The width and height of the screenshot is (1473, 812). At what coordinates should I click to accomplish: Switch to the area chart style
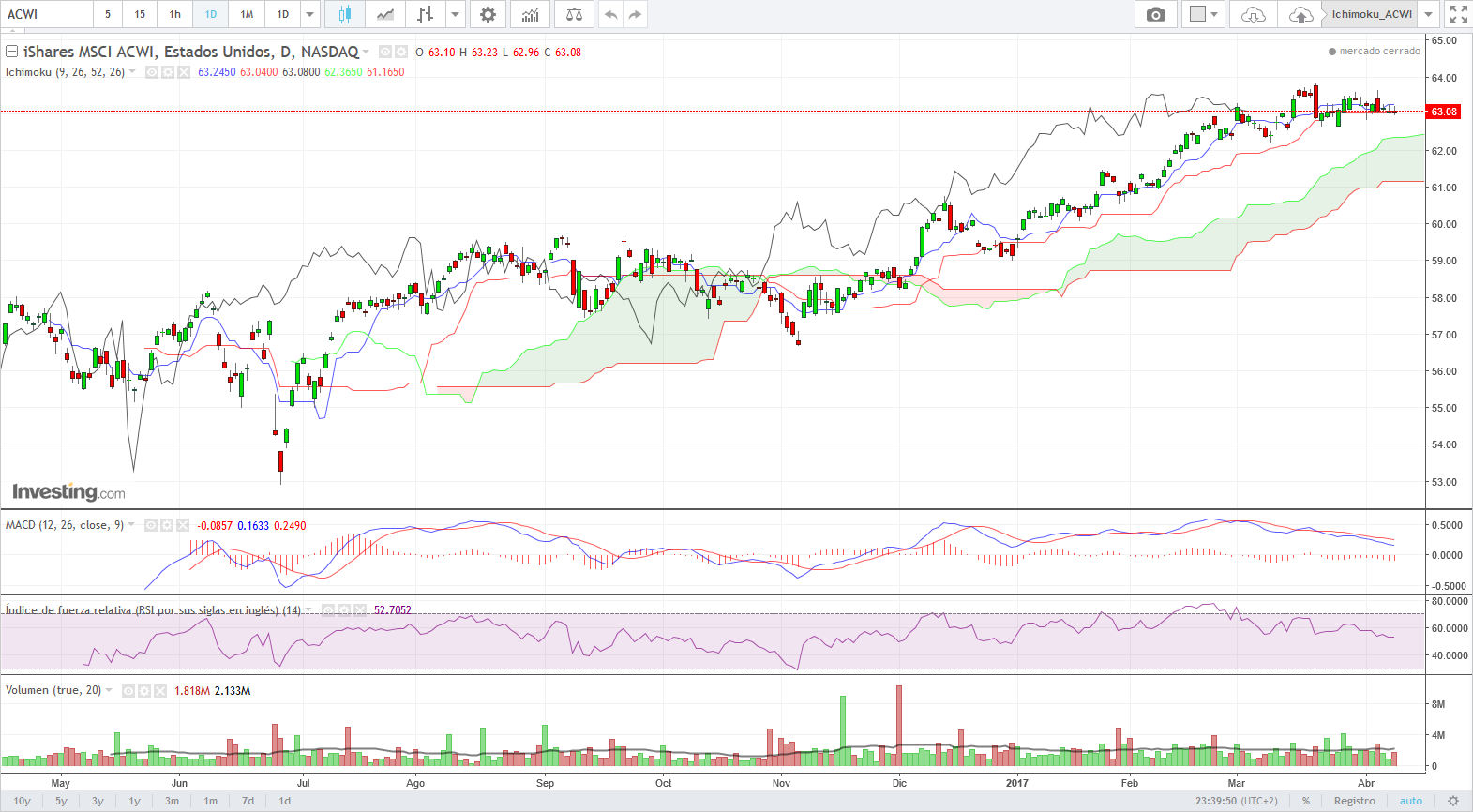[385, 14]
